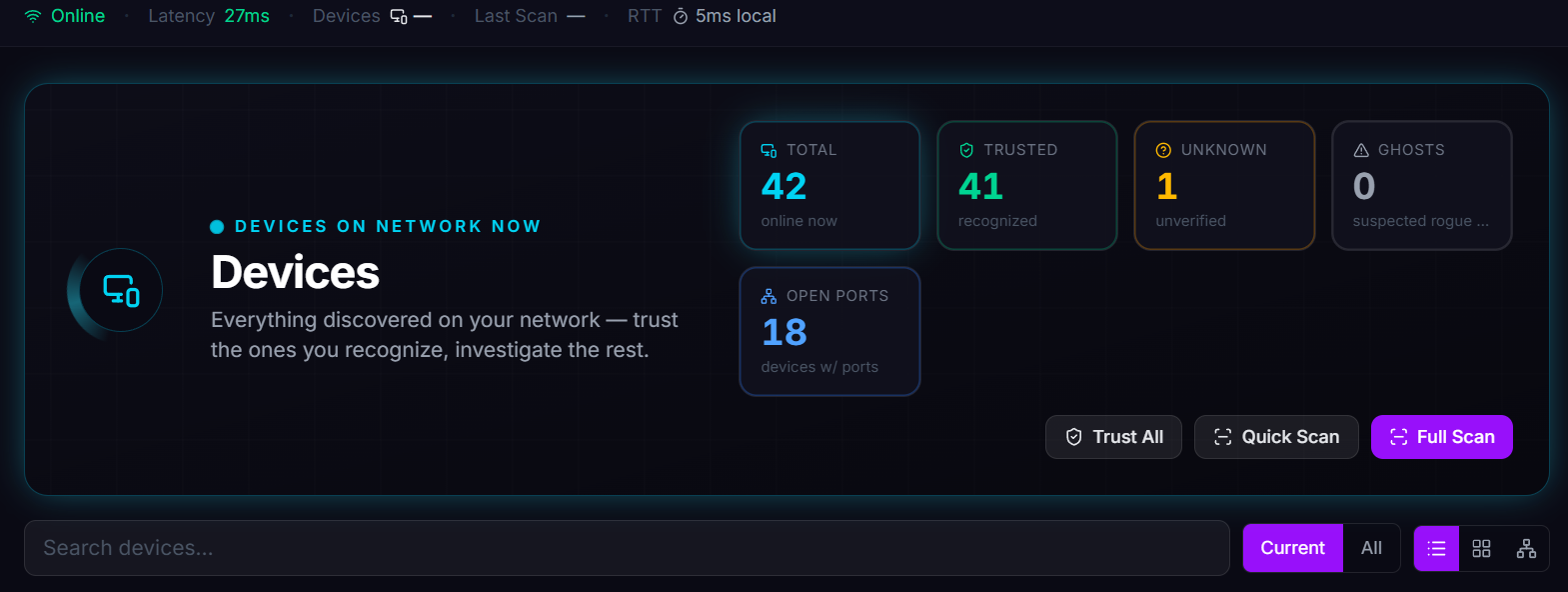Viewport: 1568px width, 592px height.
Task: Start a Full Scan
Action: tap(1441, 437)
